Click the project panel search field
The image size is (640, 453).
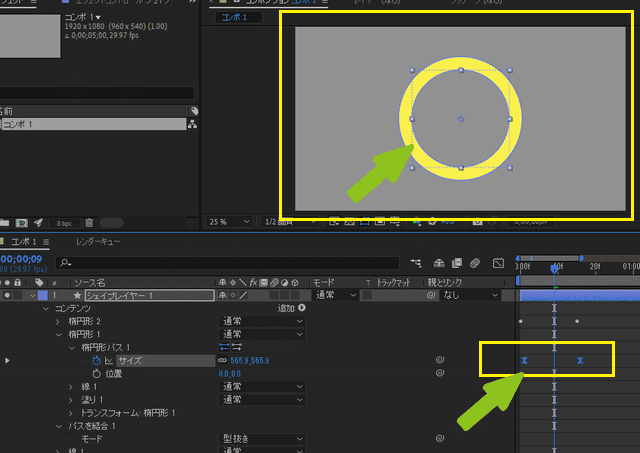96,93
